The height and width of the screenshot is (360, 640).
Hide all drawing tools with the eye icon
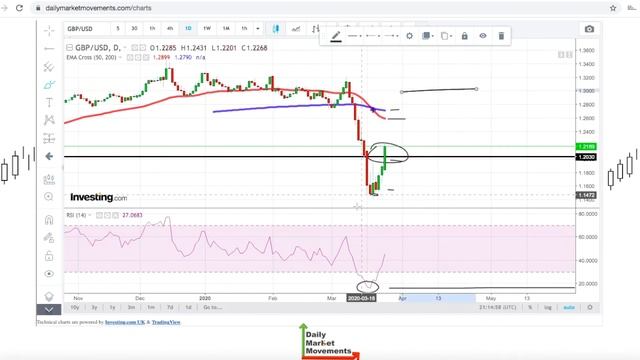coord(49,273)
